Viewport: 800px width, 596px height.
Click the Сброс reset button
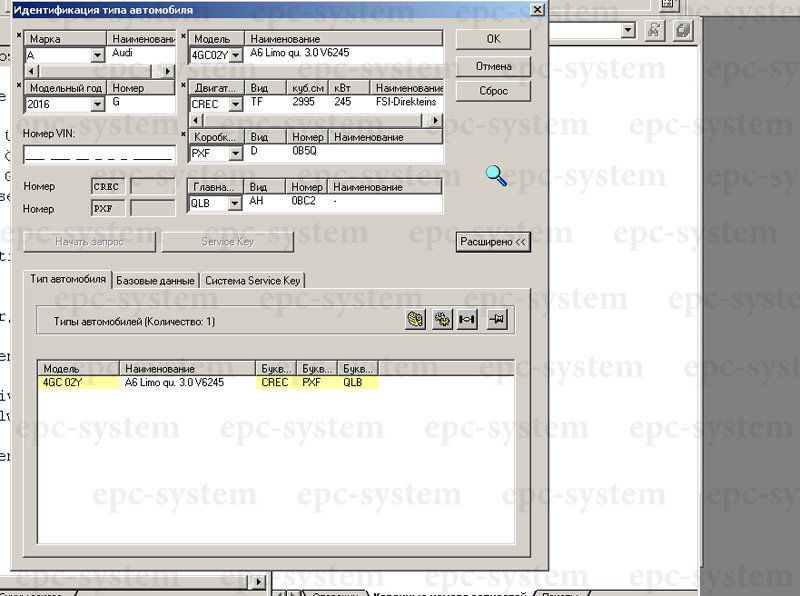[493, 91]
